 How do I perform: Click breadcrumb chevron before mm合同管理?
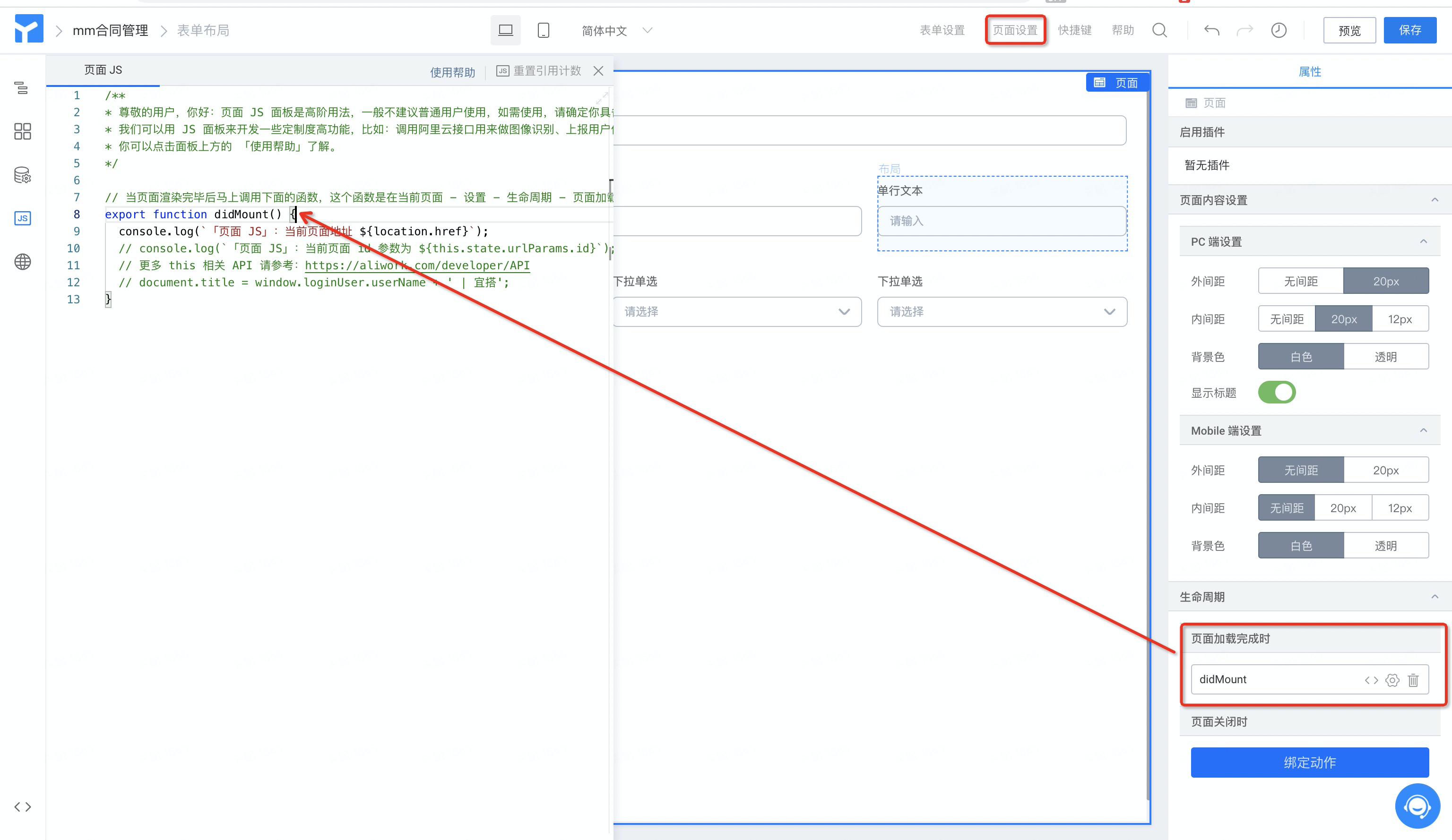pyautogui.click(x=59, y=31)
